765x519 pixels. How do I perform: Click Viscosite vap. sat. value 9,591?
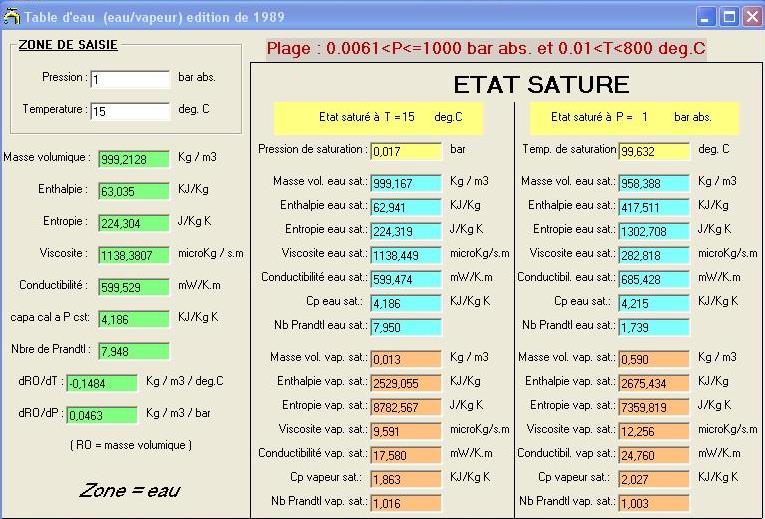click(406, 431)
